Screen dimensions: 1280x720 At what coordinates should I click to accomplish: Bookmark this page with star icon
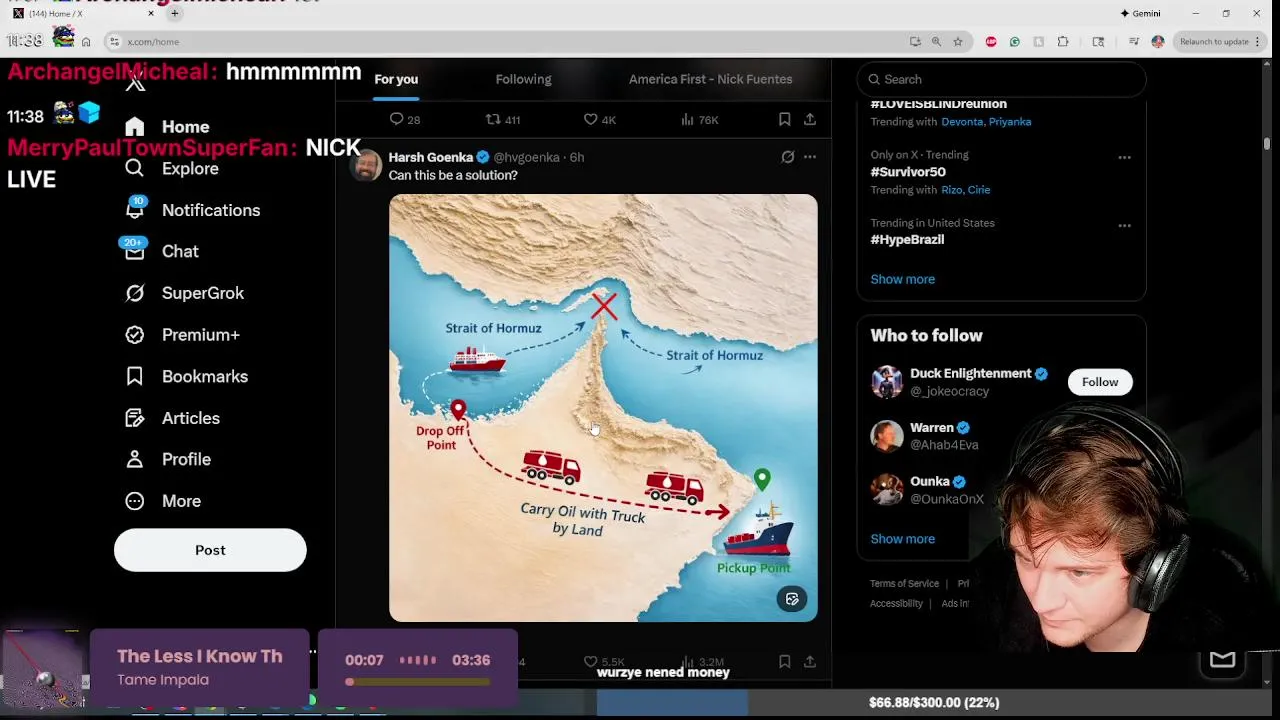click(957, 42)
